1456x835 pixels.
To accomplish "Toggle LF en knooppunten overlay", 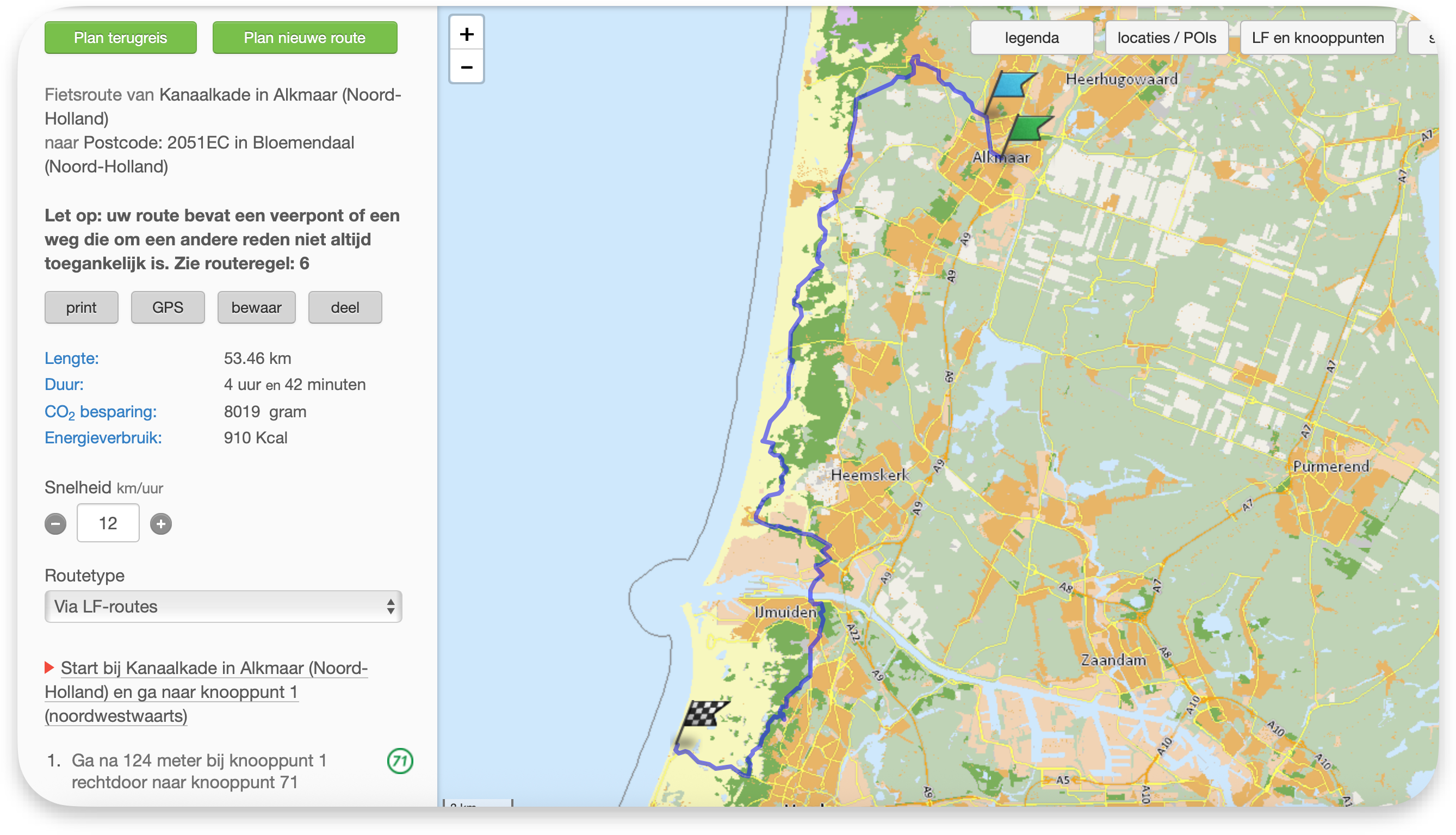I will 1317,38.
